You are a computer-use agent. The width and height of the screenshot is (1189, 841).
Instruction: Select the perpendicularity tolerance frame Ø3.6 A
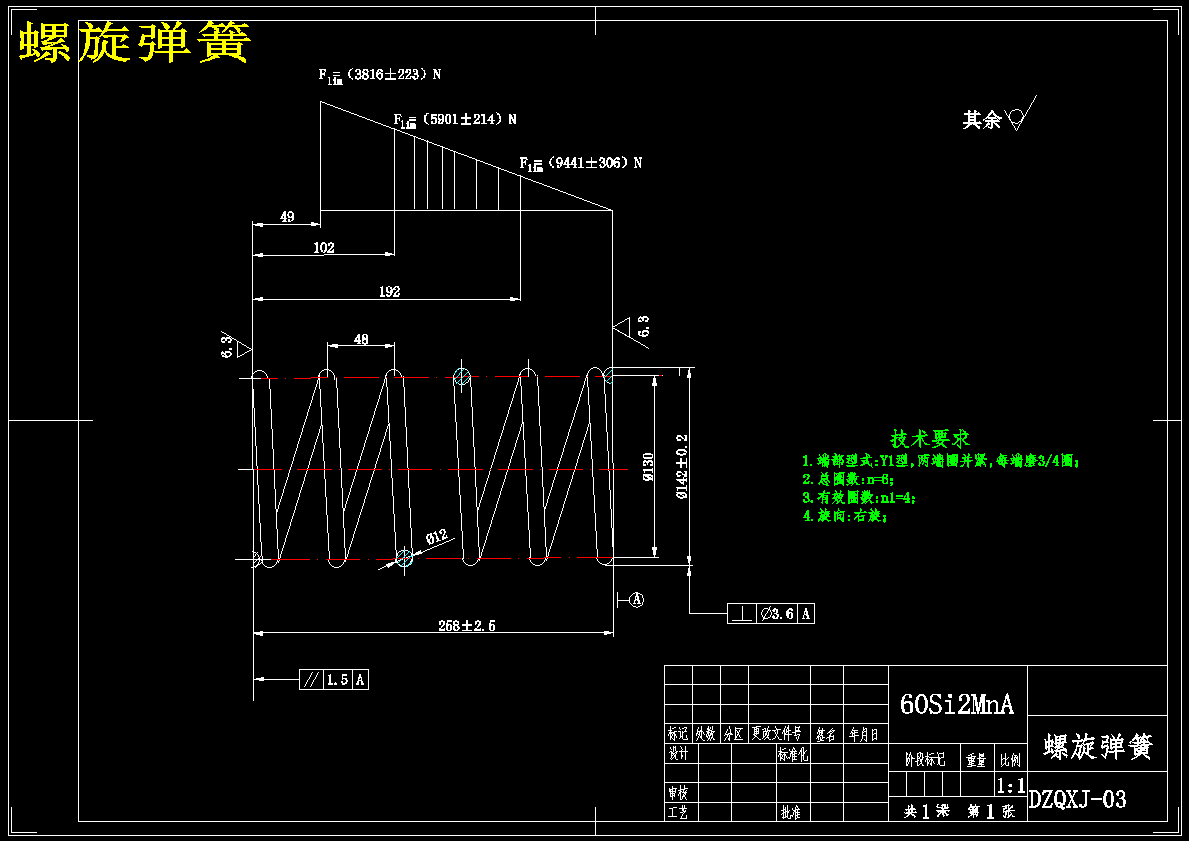click(x=770, y=613)
